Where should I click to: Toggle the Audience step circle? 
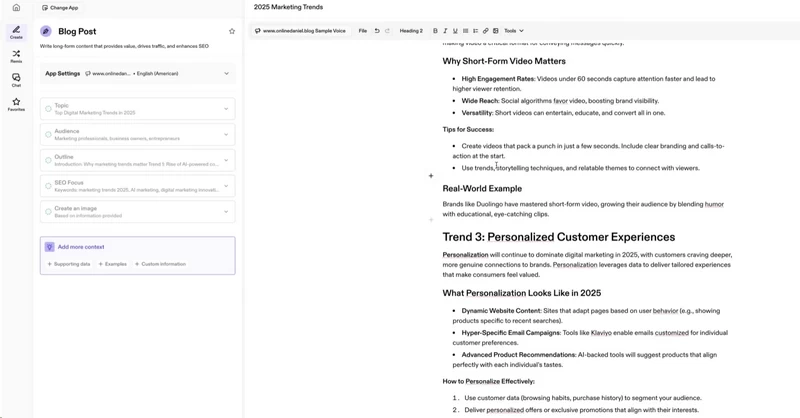(48, 135)
